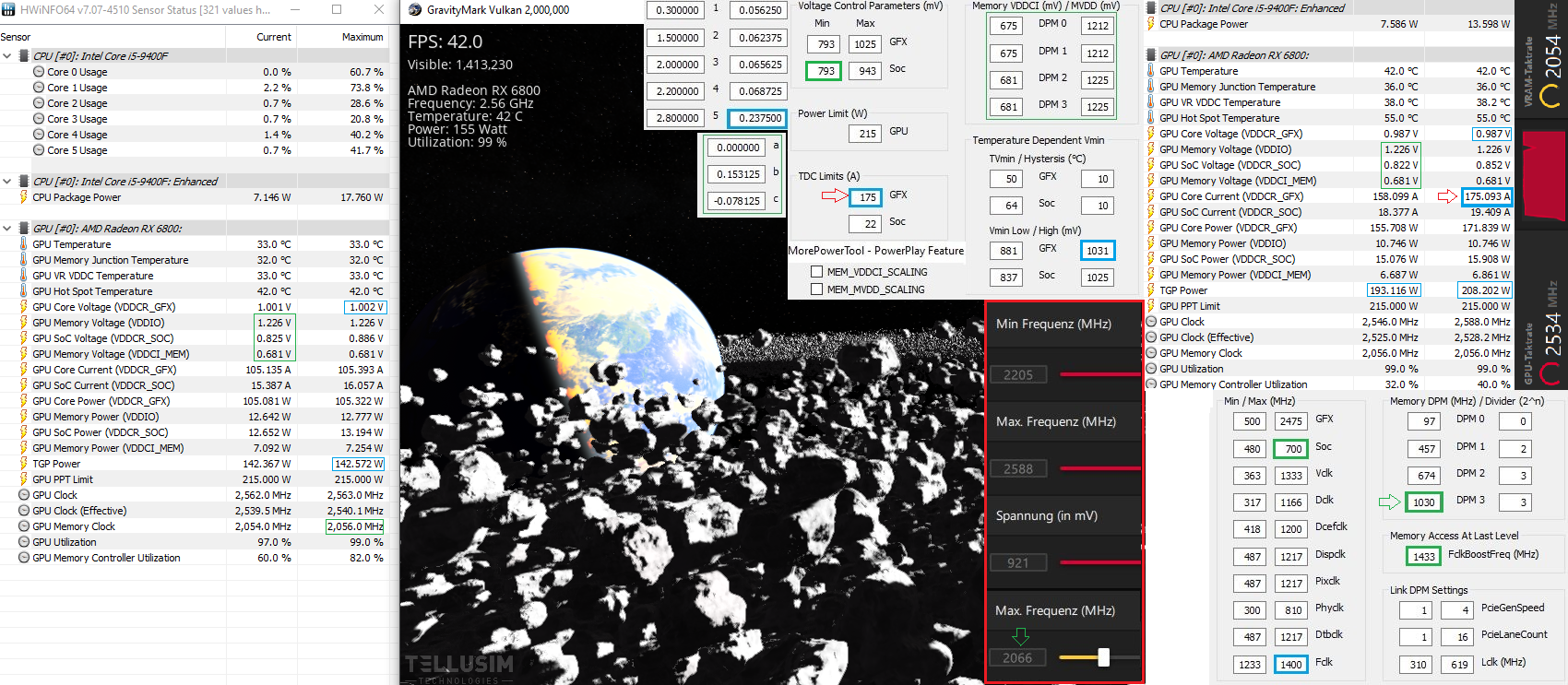
Task: Click the GFX max frequency field showing 2475
Action: (1291, 421)
